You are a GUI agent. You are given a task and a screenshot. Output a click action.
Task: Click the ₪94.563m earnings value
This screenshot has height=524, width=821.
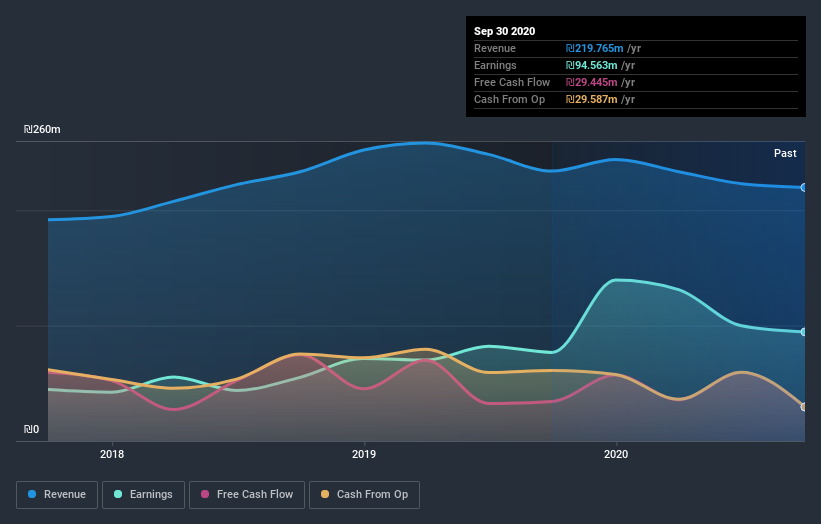[x=591, y=65]
